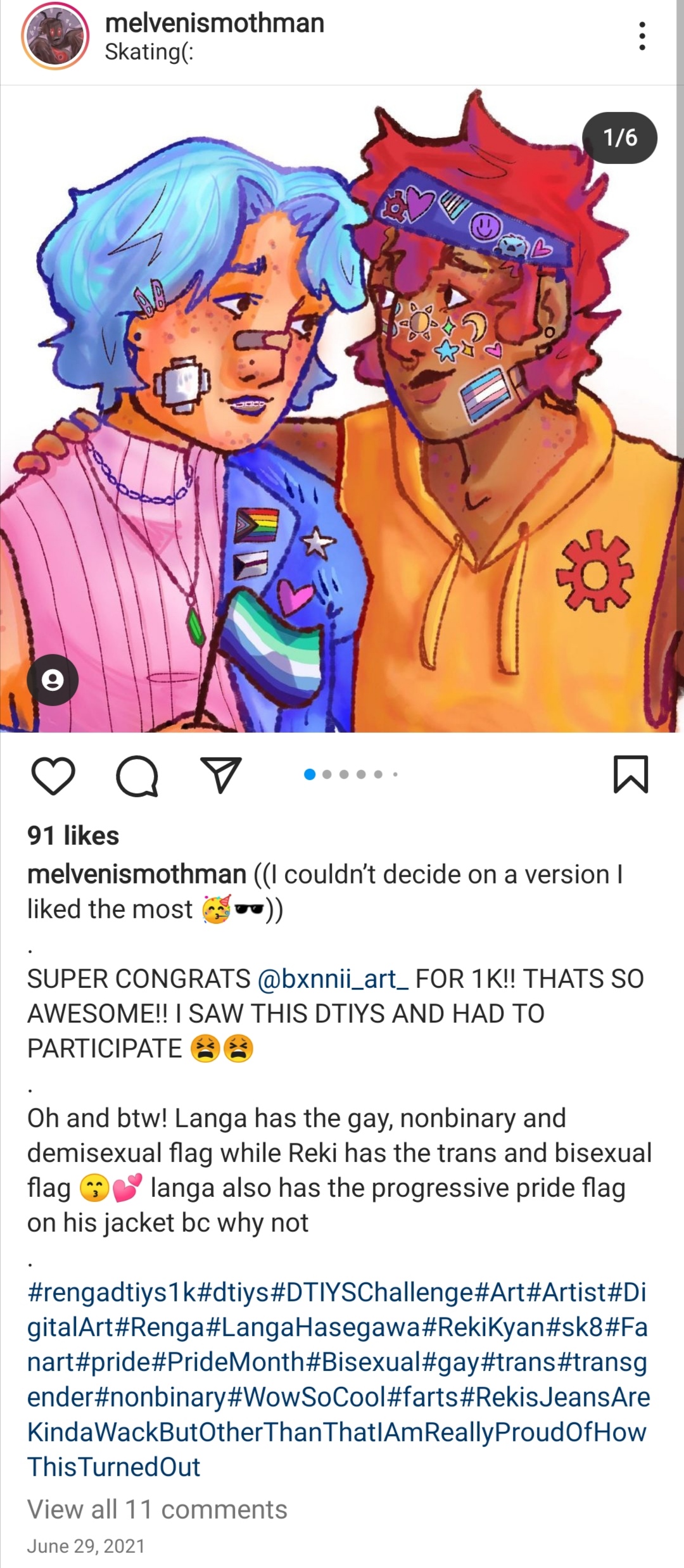
Task: Jump to second carousel image dot
Action: 327,775
